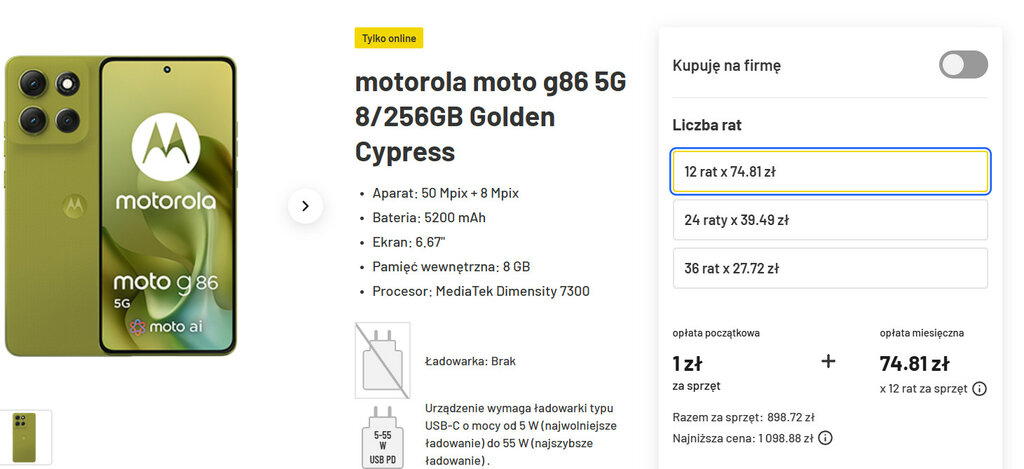Pick the 36 rat x 27.72 zł installment
The width and height of the screenshot is (1024, 469).
point(830,268)
